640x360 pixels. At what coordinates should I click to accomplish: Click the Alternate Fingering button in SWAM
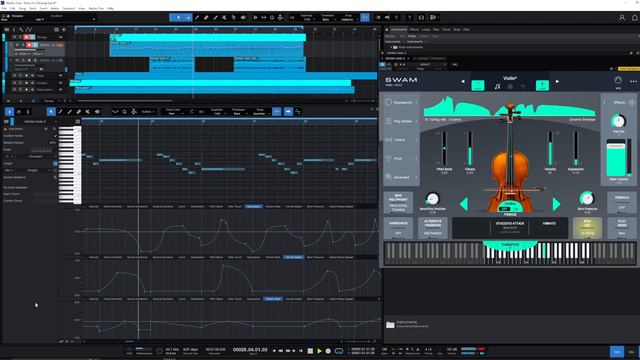pyautogui.click(x=432, y=228)
